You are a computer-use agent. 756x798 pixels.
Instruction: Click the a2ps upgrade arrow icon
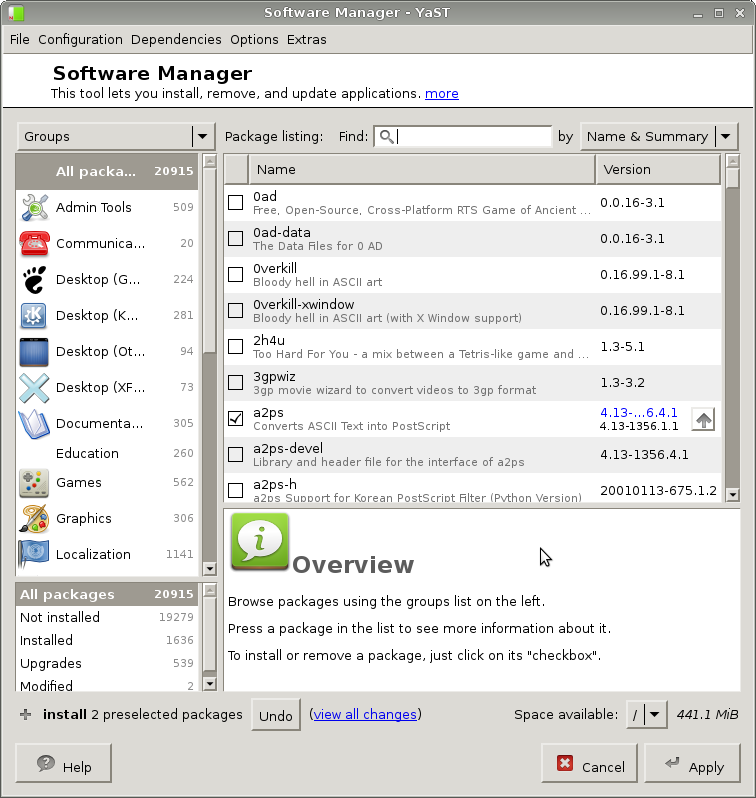703,419
